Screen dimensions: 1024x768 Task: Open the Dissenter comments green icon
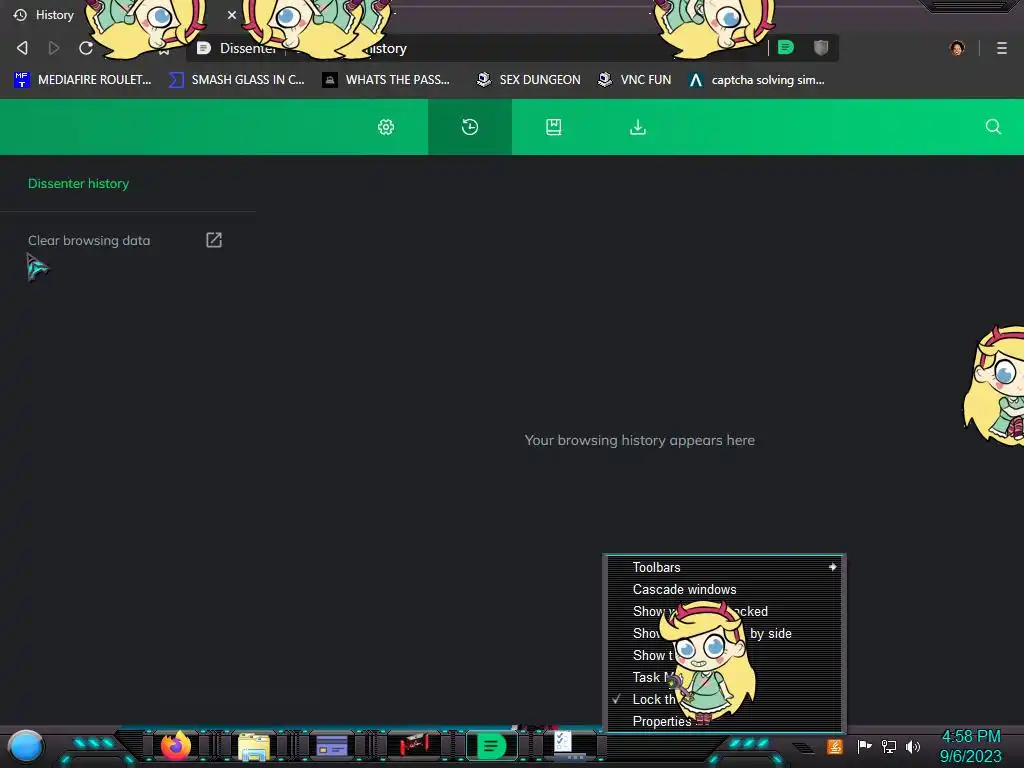point(786,47)
